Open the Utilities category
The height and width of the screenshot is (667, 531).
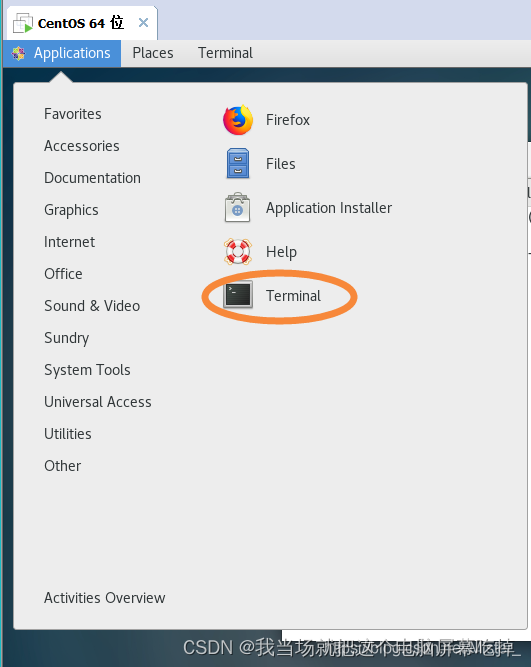click(x=68, y=434)
